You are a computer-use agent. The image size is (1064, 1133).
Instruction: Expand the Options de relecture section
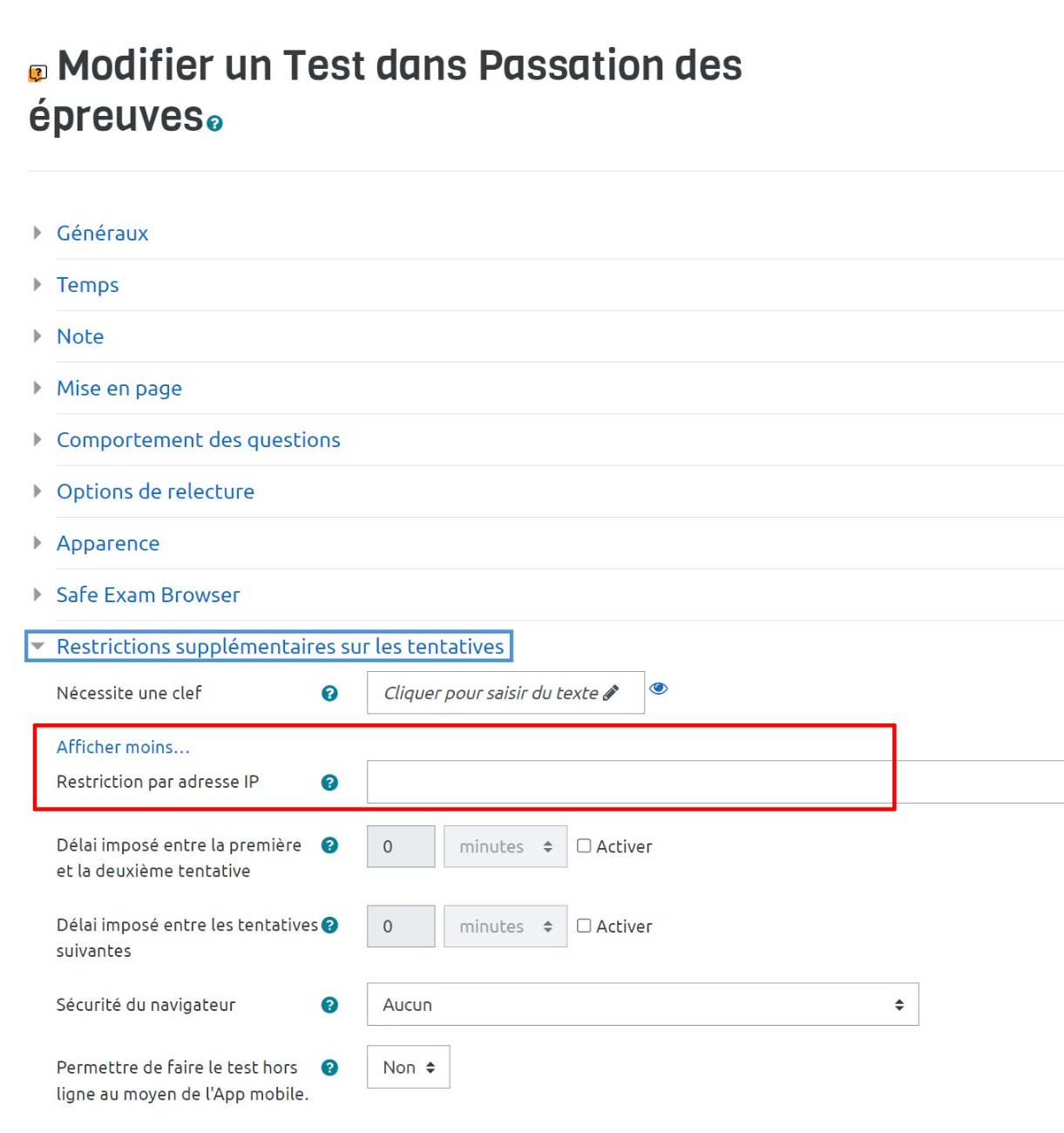pyautogui.click(x=155, y=492)
